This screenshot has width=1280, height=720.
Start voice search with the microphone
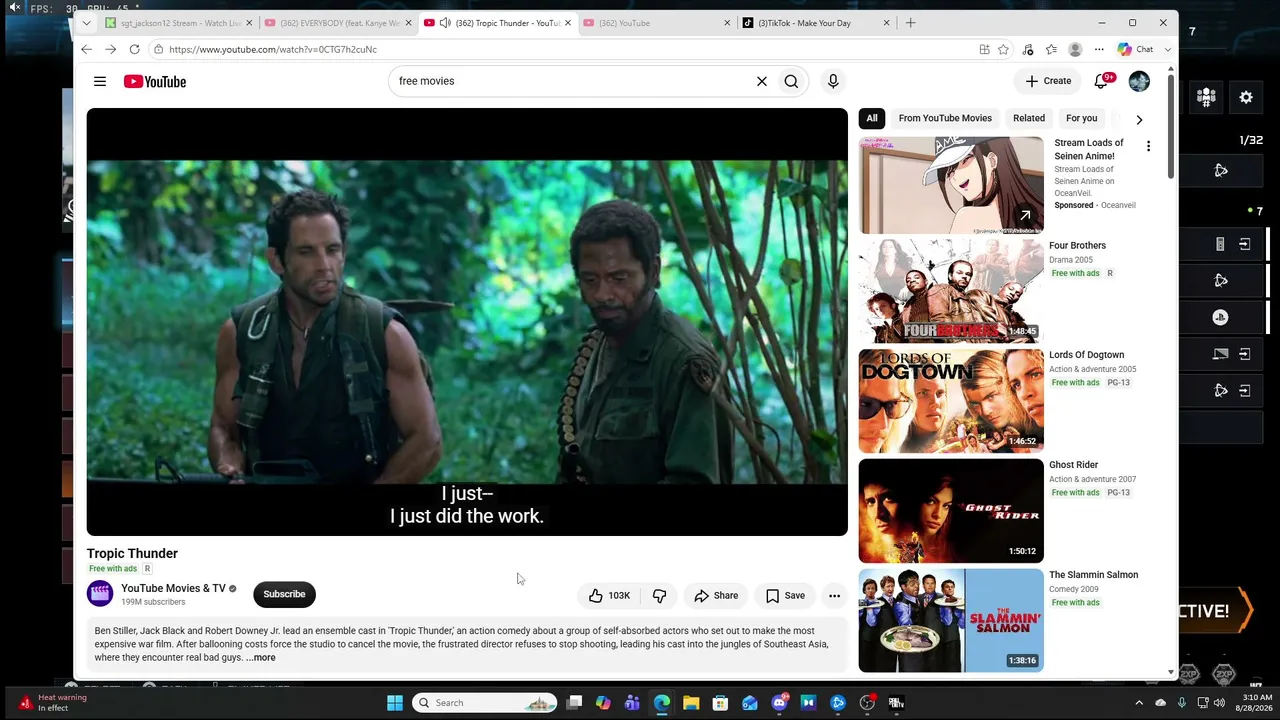(x=833, y=81)
